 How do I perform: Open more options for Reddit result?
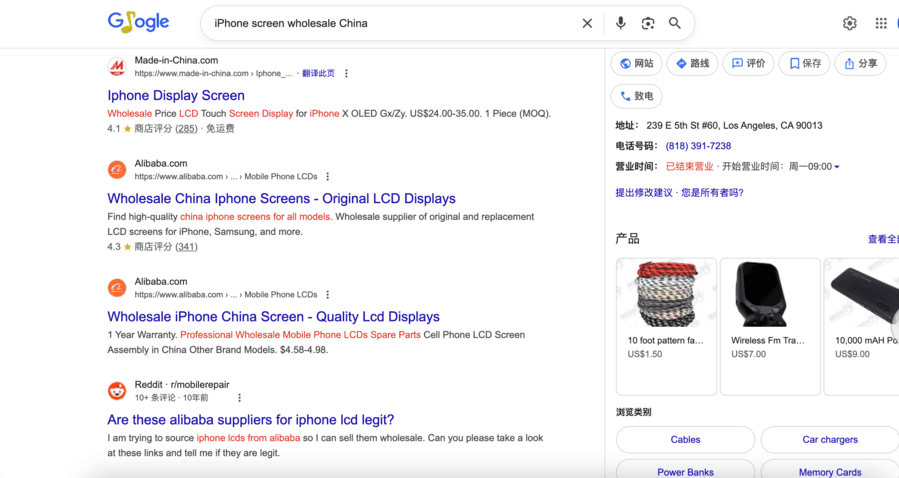coord(240,398)
